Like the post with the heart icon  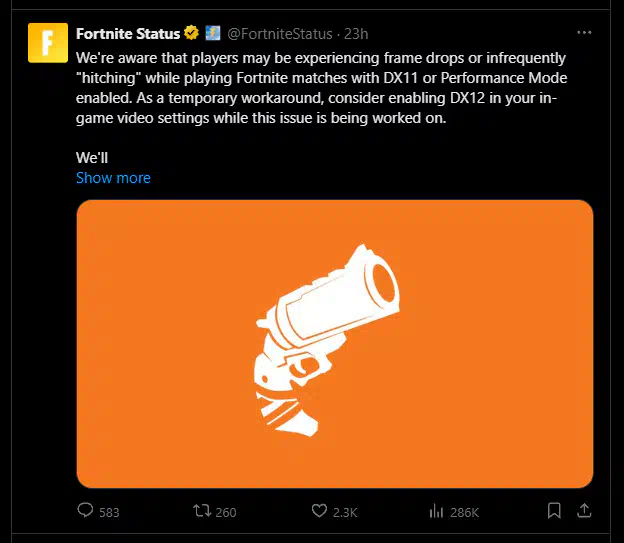[319, 511]
